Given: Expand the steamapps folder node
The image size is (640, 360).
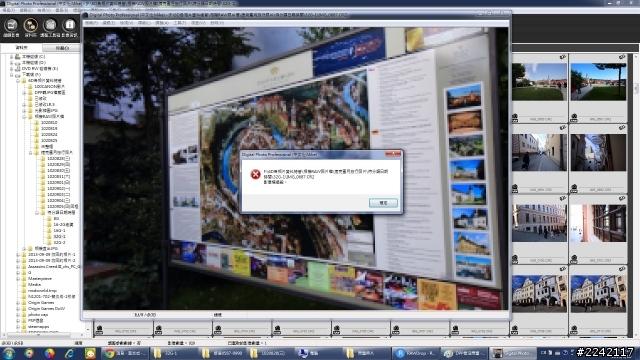Looking at the screenshot, I should tap(18, 327).
